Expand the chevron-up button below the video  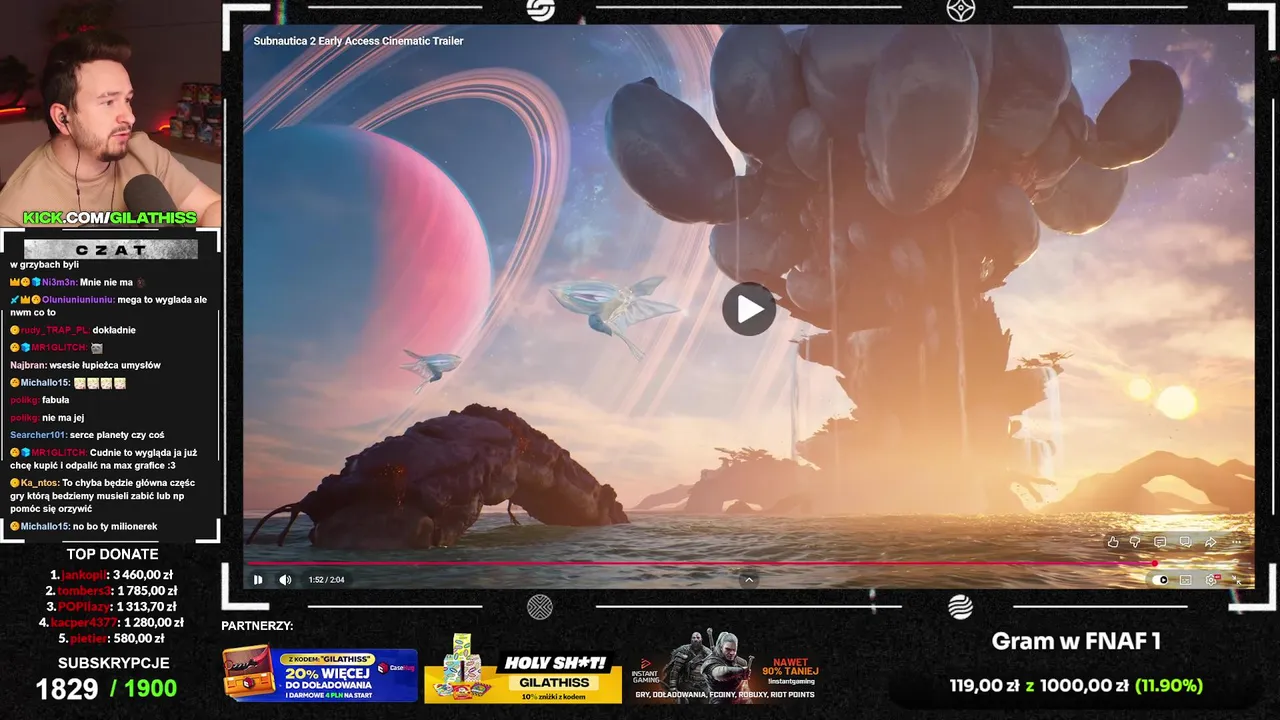(x=749, y=580)
